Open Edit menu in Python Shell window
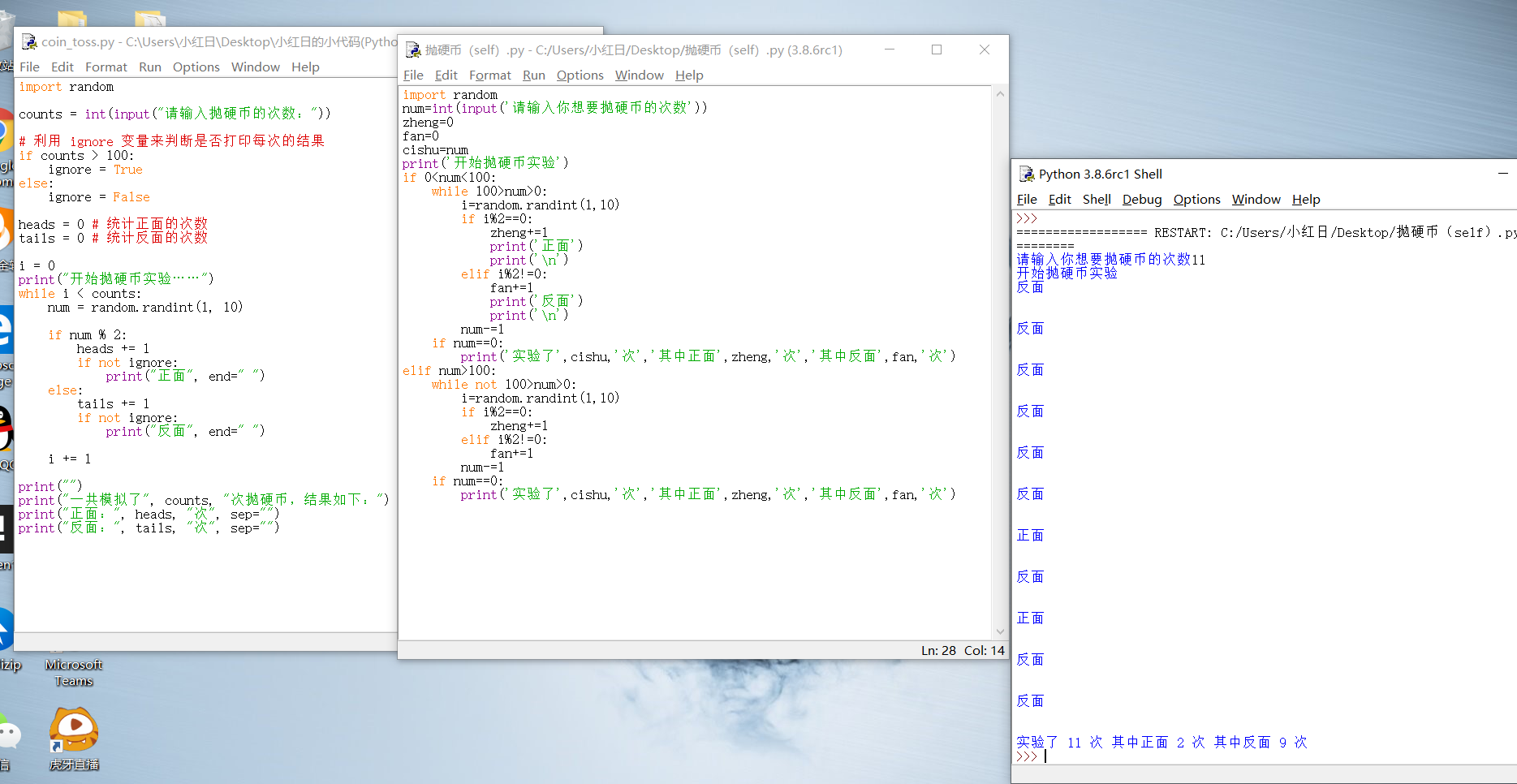Screen dimensions: 1517x784 click(1060, 199)
